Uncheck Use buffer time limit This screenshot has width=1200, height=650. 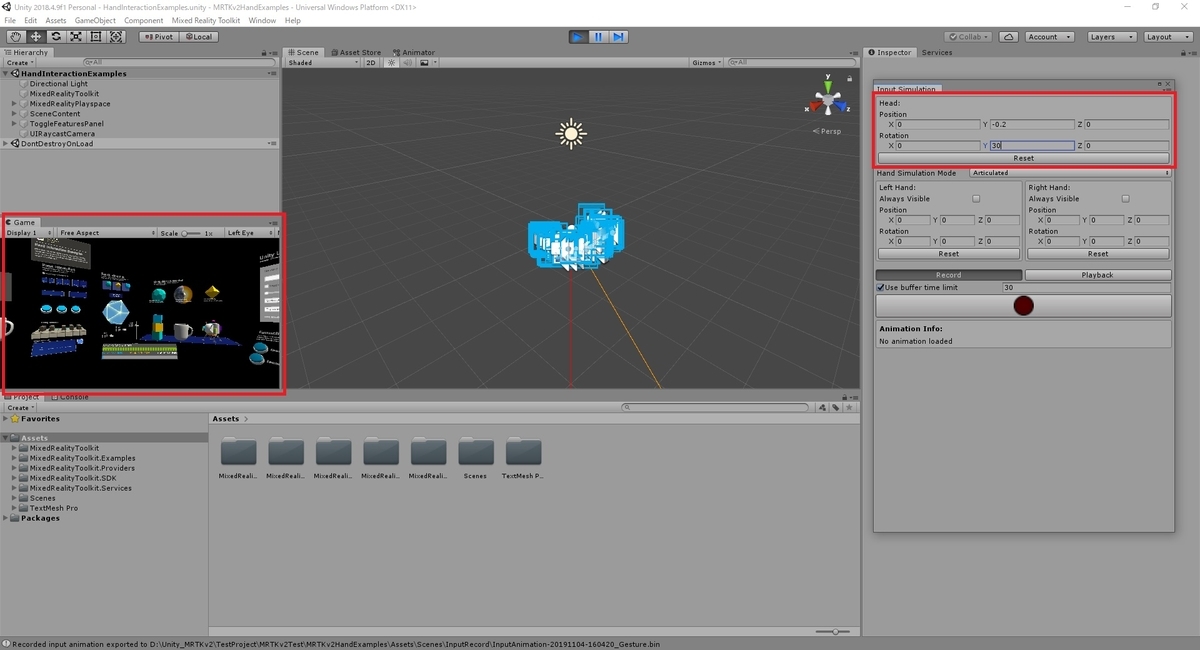[883, 287]
